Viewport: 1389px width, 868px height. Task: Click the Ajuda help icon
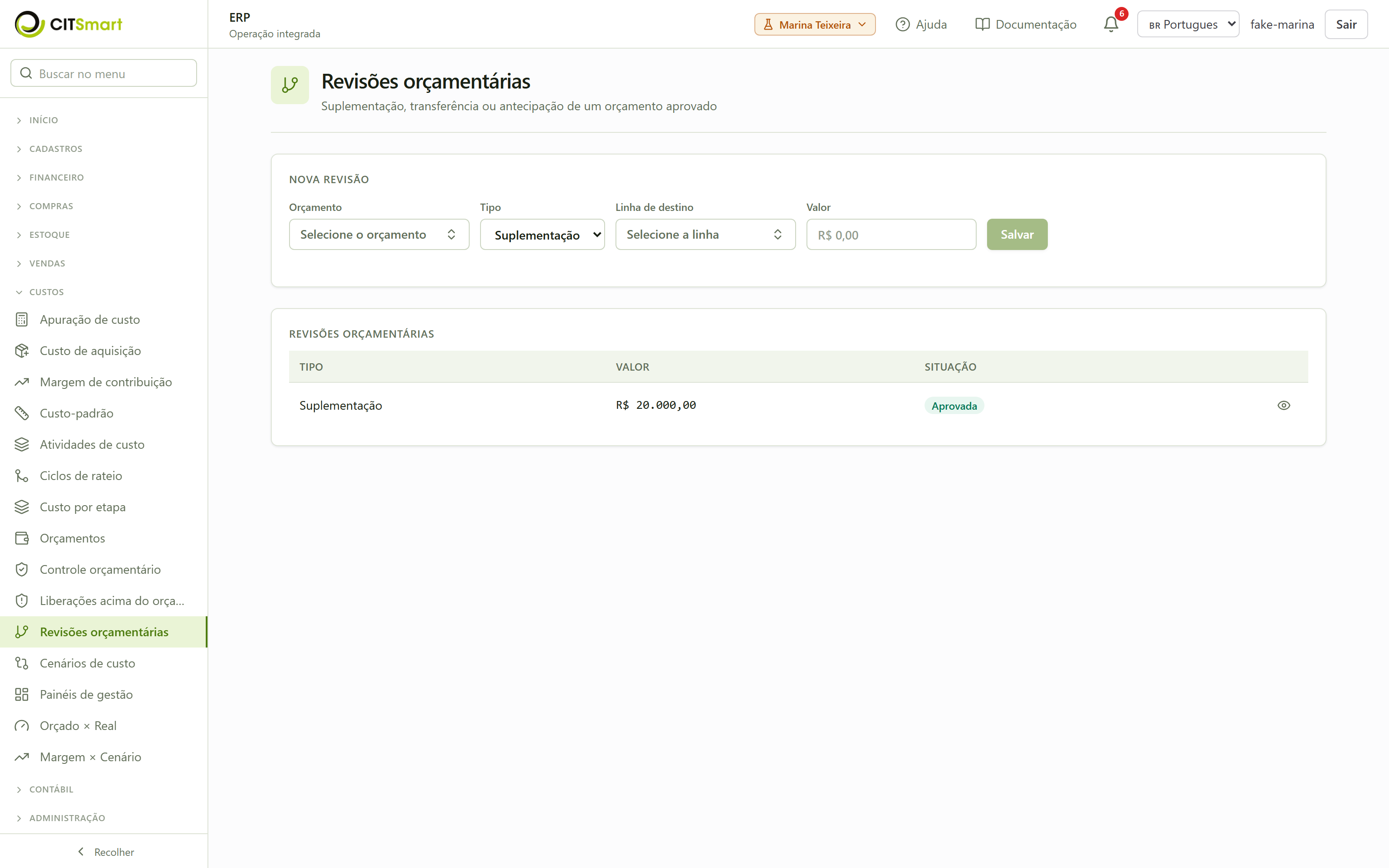pyautogui.click(x=902, y=24)
